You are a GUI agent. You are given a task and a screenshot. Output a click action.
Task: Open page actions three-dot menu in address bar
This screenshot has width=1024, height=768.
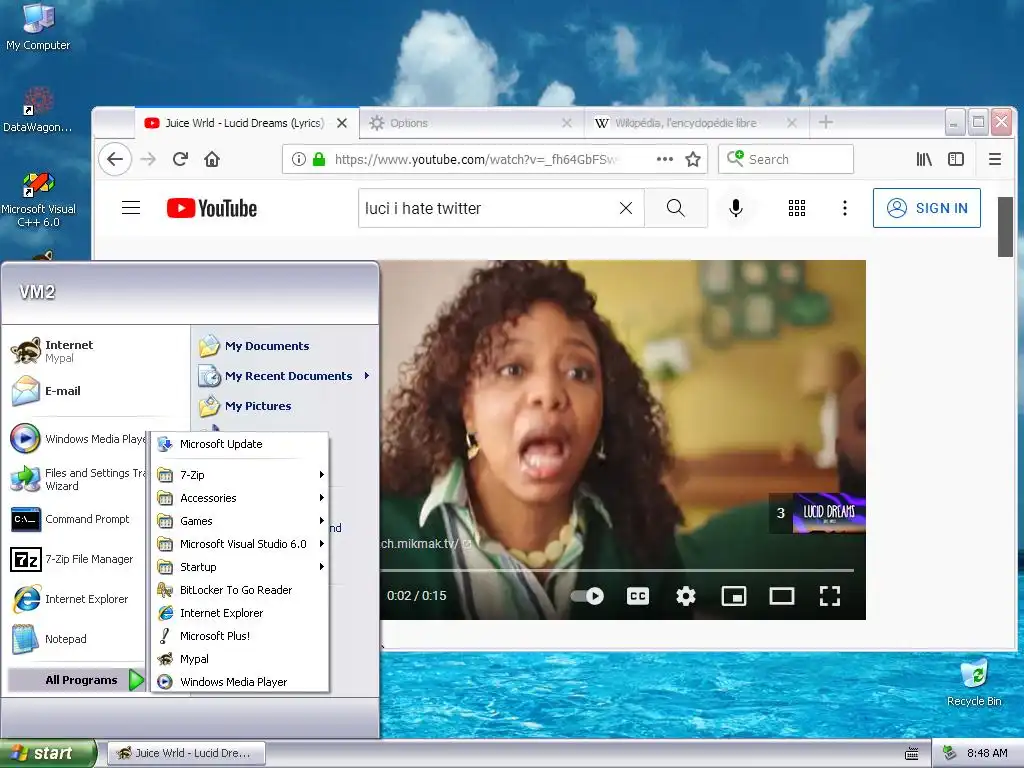(x=664, y=159)
